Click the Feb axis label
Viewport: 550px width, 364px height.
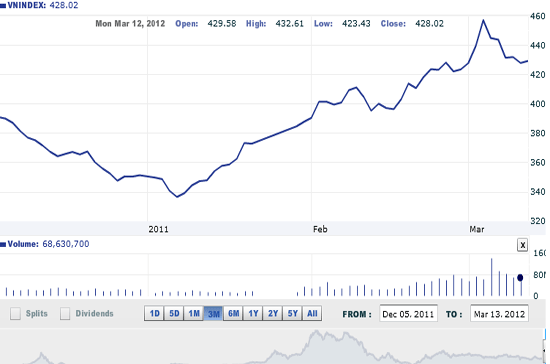point(320,229)
